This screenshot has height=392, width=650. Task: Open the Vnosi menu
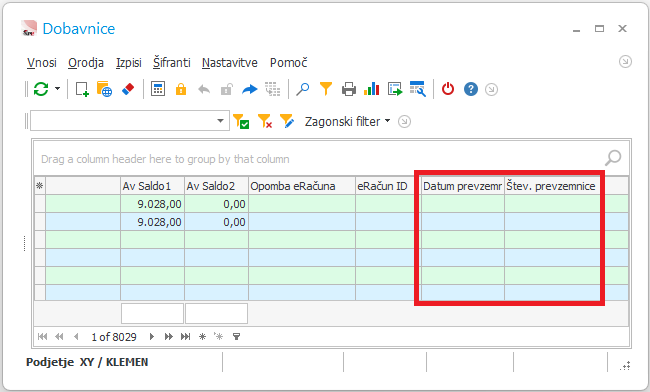(41, 63)
